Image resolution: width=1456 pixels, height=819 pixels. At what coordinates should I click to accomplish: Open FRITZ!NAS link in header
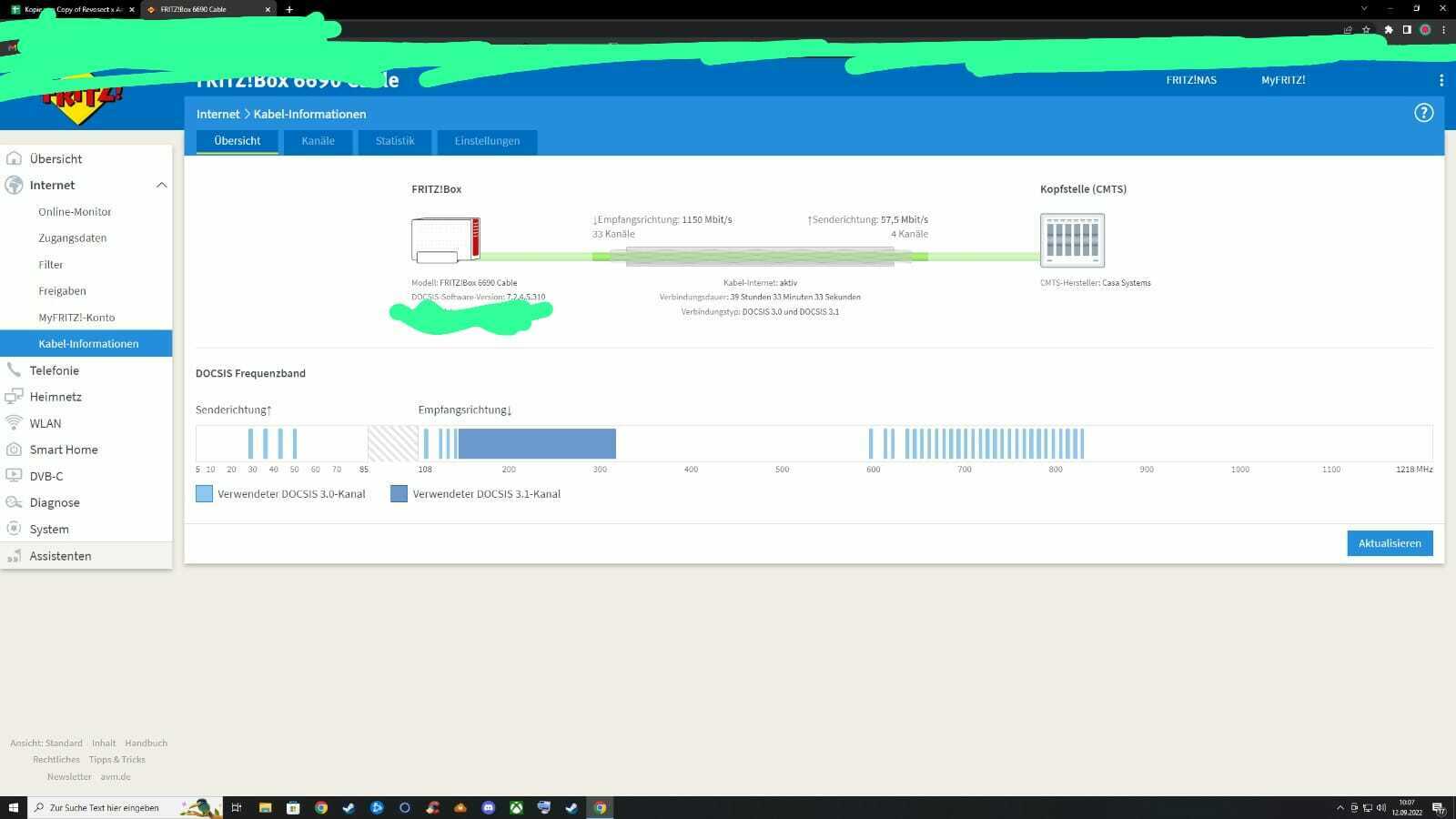[1191, 80]
